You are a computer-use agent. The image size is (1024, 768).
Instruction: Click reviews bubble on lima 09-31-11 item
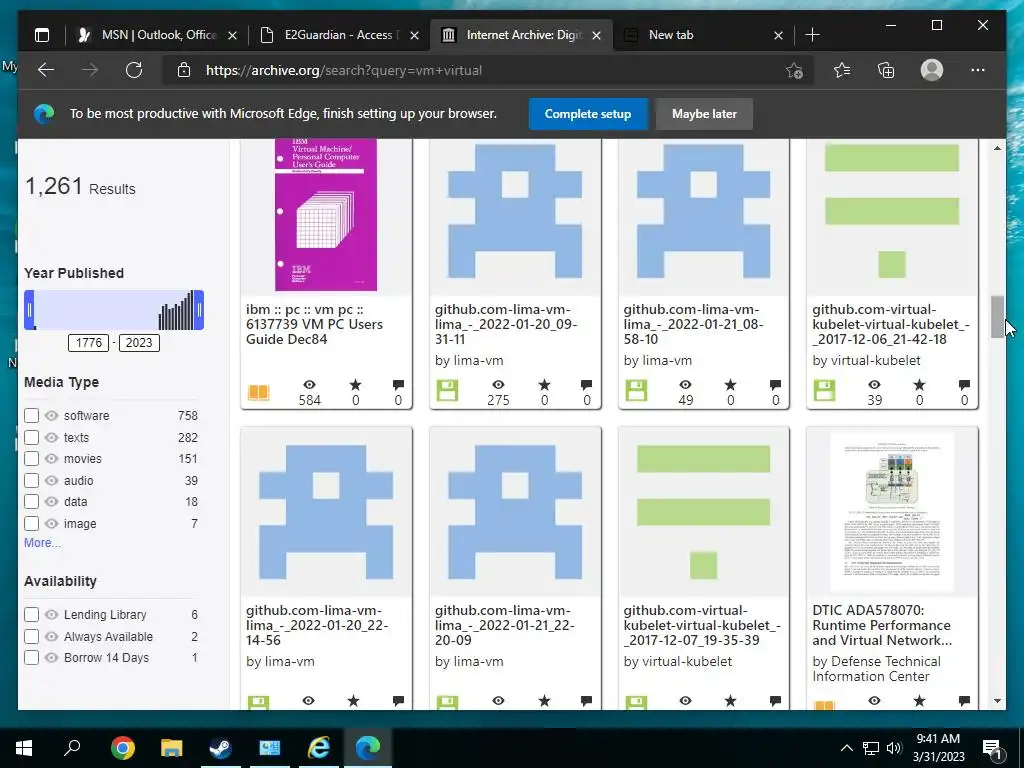click(x=586, y=385)
